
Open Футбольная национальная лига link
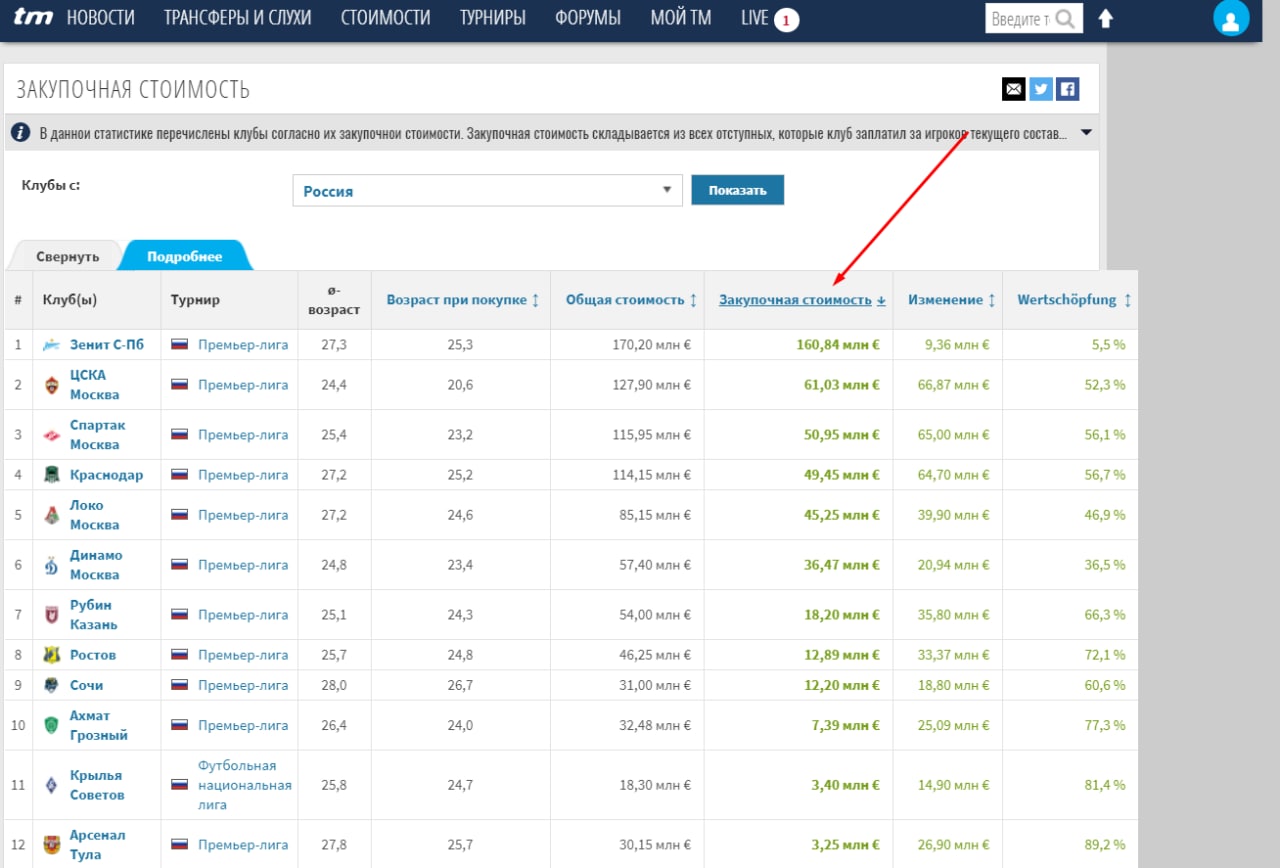click(x=245, y=785)
